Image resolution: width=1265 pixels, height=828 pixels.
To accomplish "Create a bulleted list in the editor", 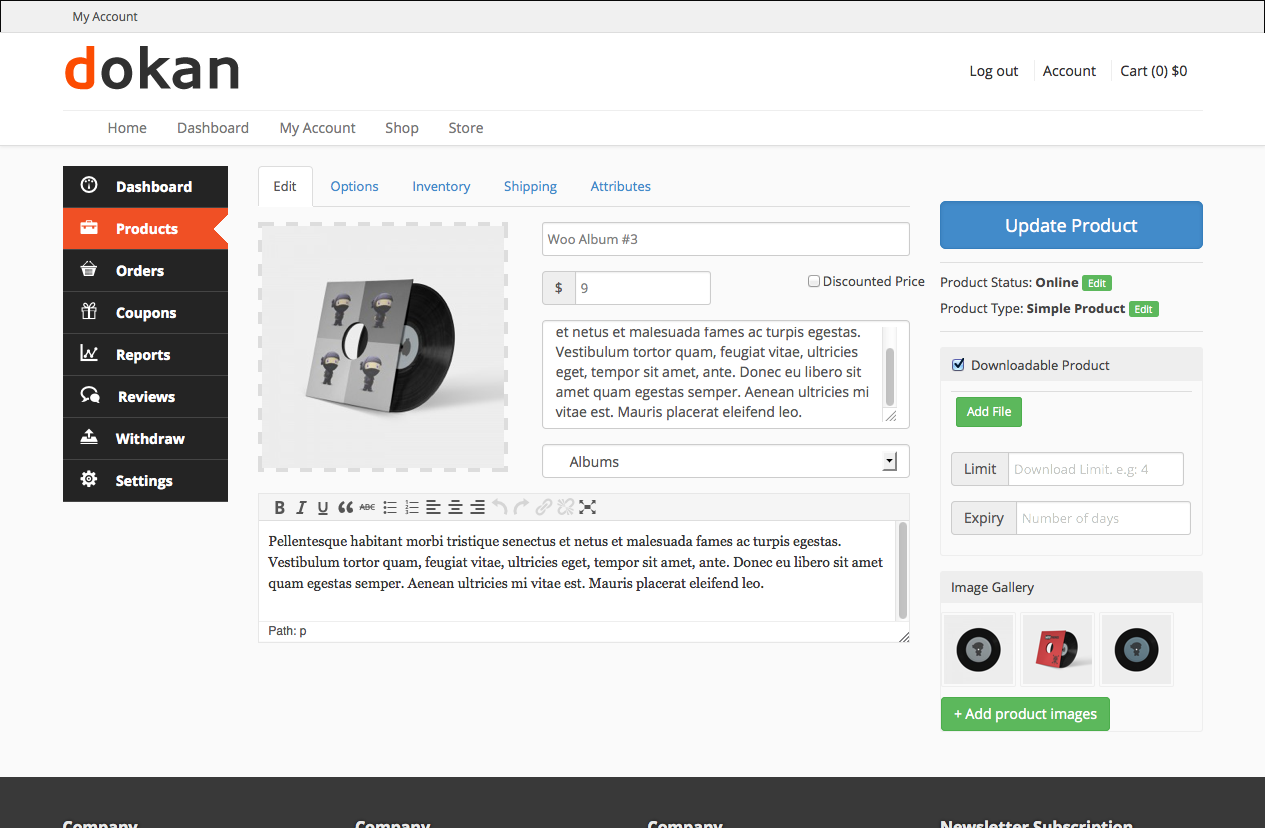I will coord(390,508).
